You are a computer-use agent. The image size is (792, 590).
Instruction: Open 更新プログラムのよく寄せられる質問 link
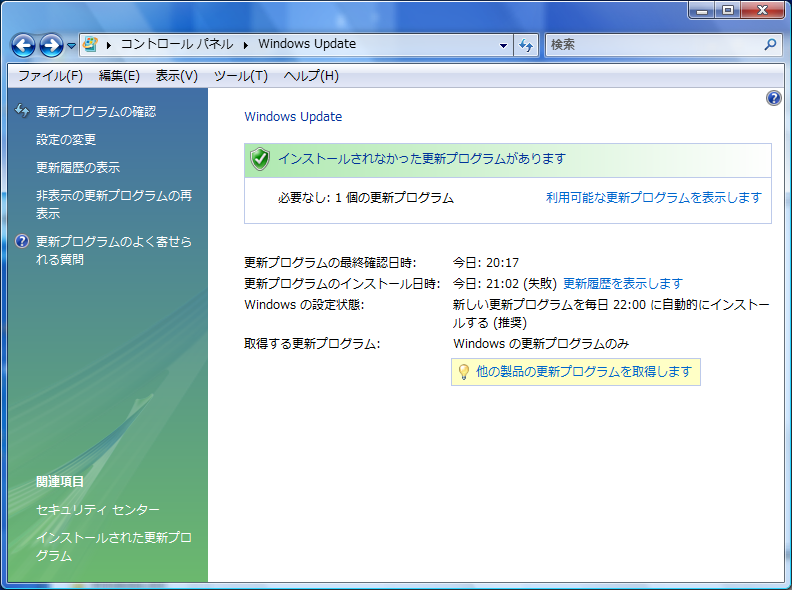tap(114, 251)
